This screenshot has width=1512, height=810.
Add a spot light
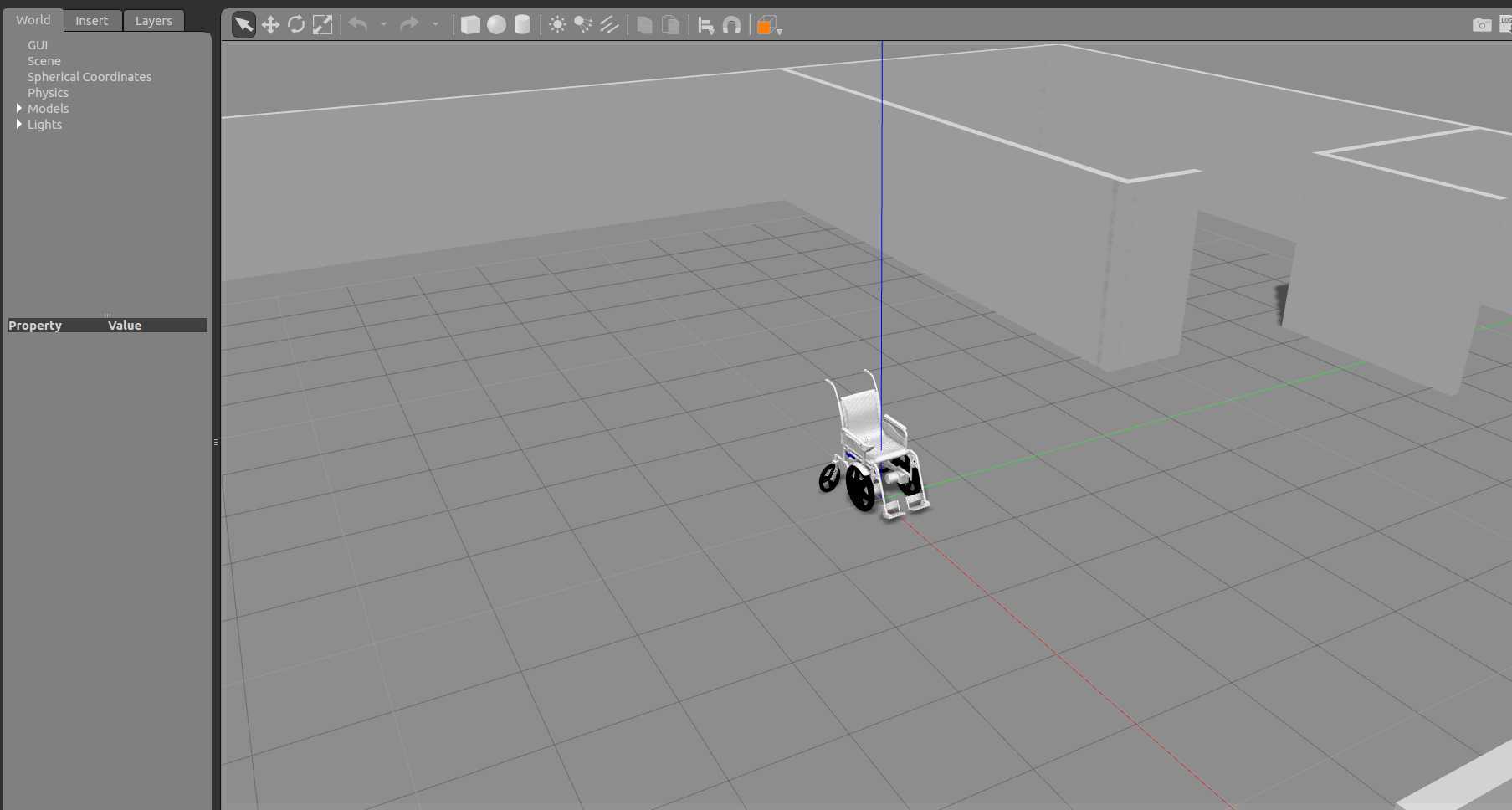pyautogui.click(x=583, y=25)
